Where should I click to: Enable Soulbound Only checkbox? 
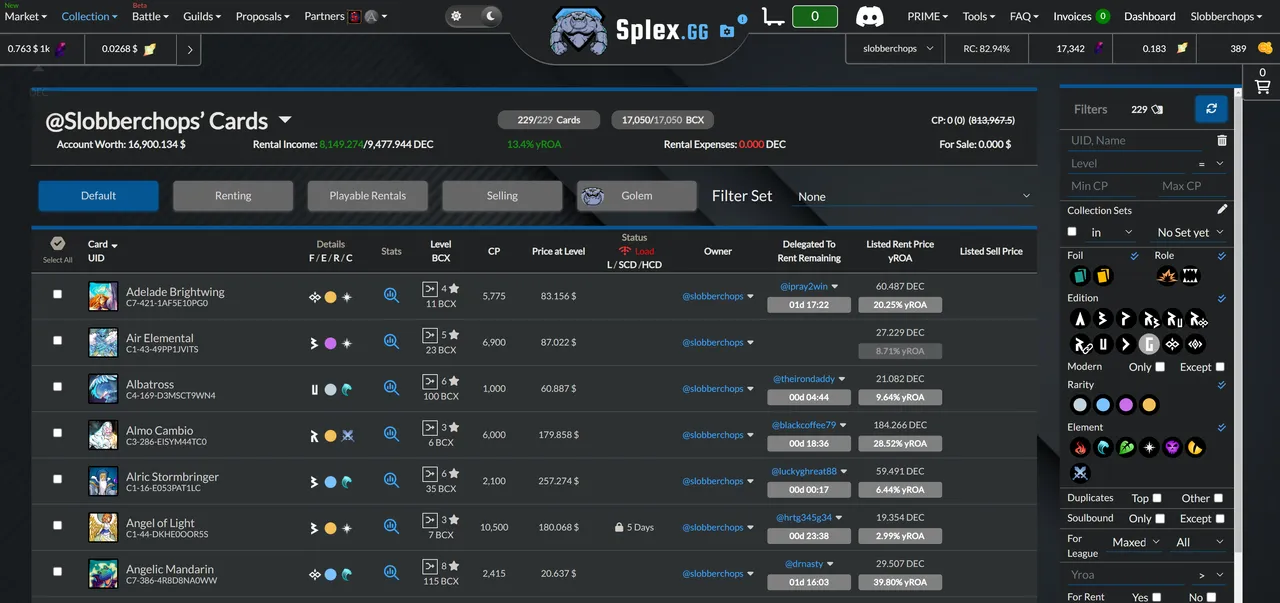click(1160, 518)
